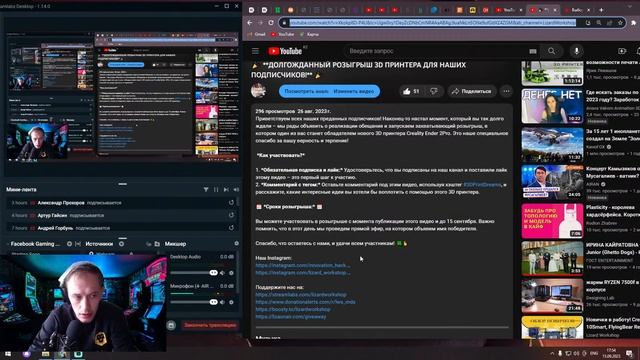Replay alert for Андрей Горбунь
The width and height of the screenshot is (640, 360).
pyautogui.click(x=231, y=228)
